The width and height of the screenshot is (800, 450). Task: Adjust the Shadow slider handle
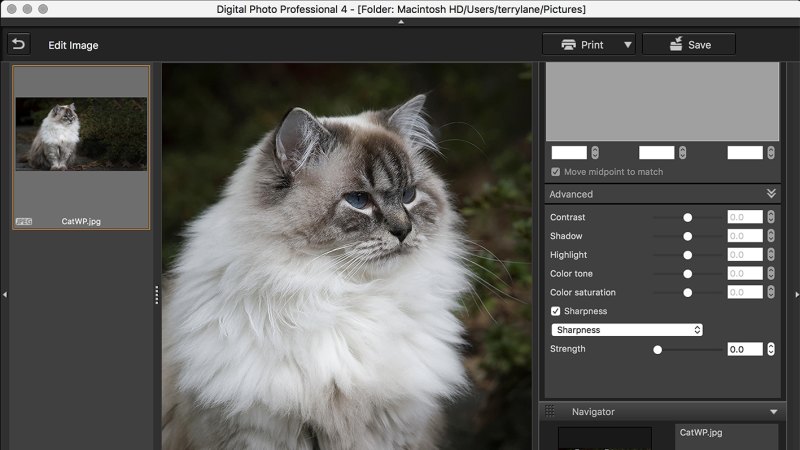688,236
